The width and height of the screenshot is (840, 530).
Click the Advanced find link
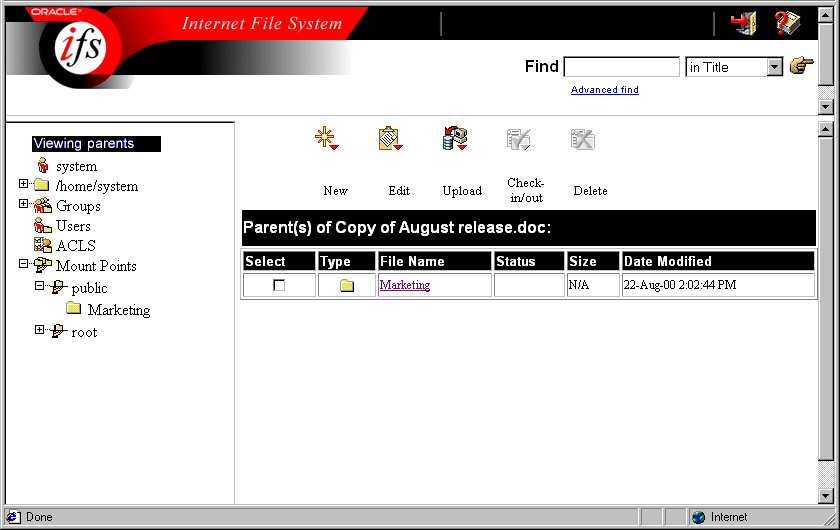tap(604, 89)
